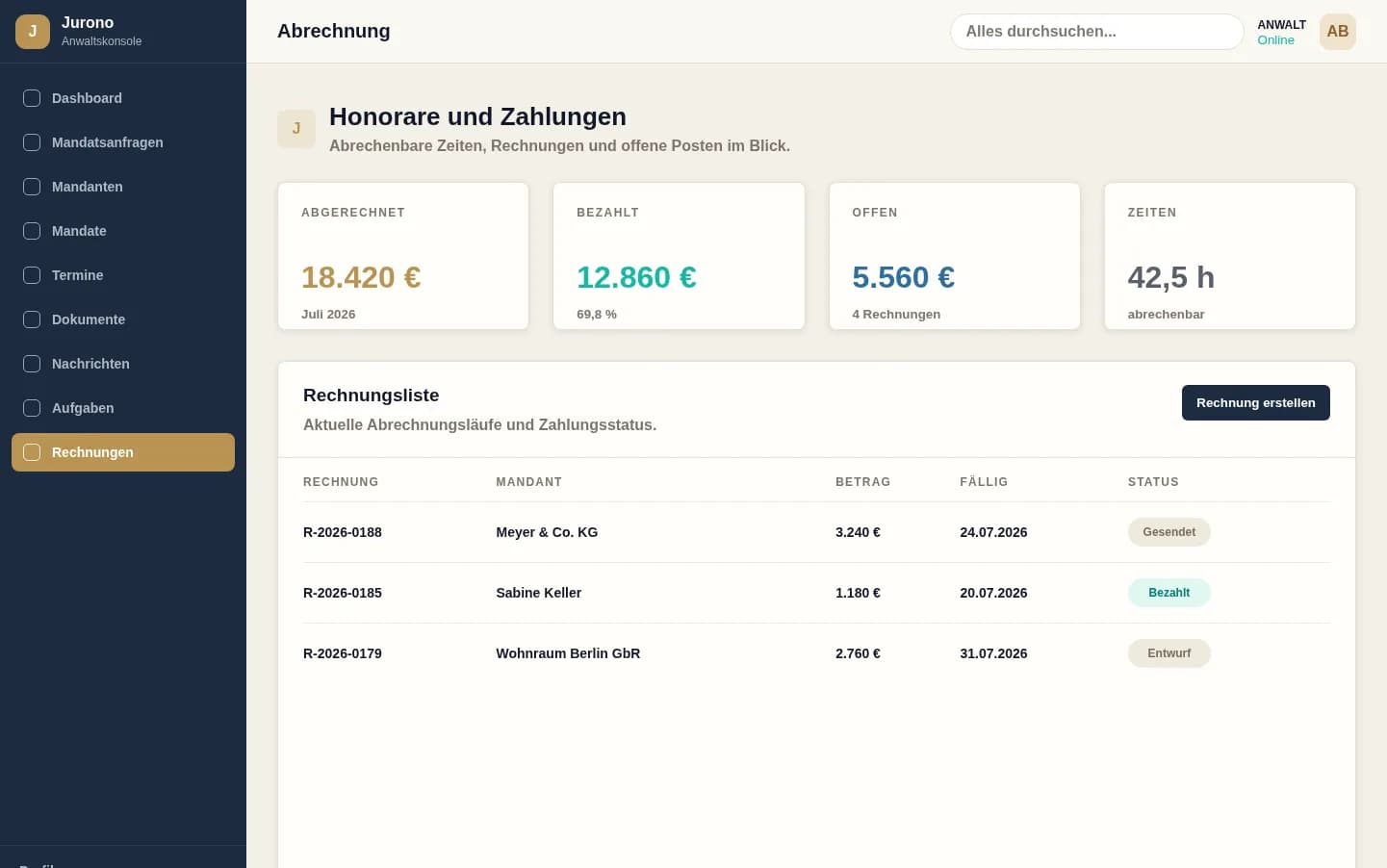
Task: Click the MANDANT column header
Action: pos(528,482)
